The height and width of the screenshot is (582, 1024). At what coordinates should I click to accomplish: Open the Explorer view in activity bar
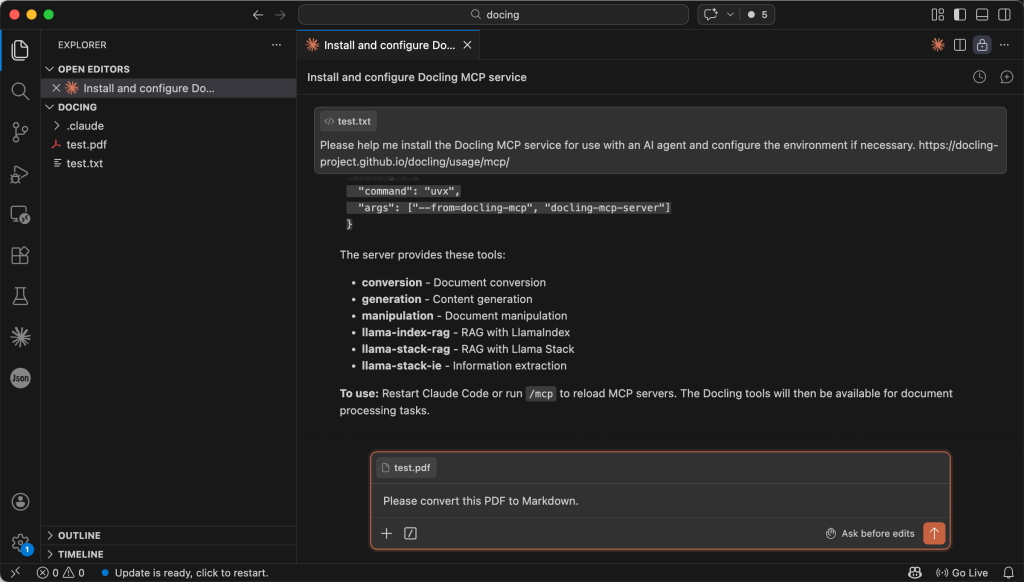[20, 50]
